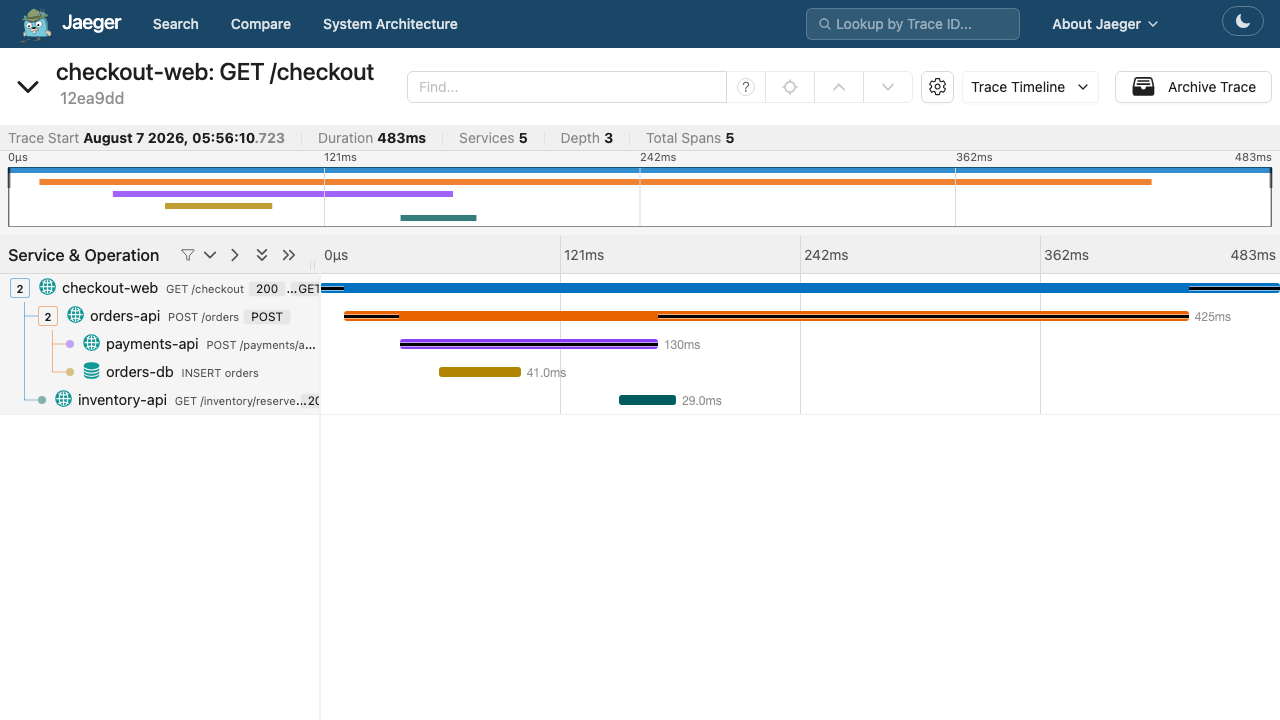Viewport: 1280px width, 720px height.
Task: Click the Services 5 summary
Action: [493, 138]
